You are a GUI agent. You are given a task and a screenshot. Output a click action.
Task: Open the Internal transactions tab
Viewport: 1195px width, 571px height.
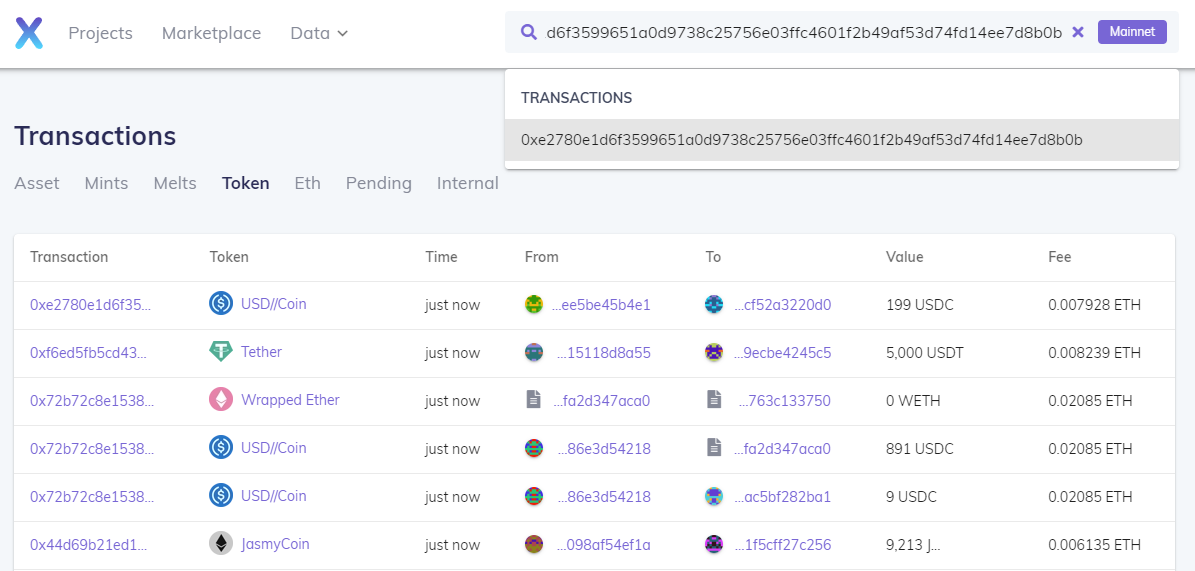(x=467, y=183)
